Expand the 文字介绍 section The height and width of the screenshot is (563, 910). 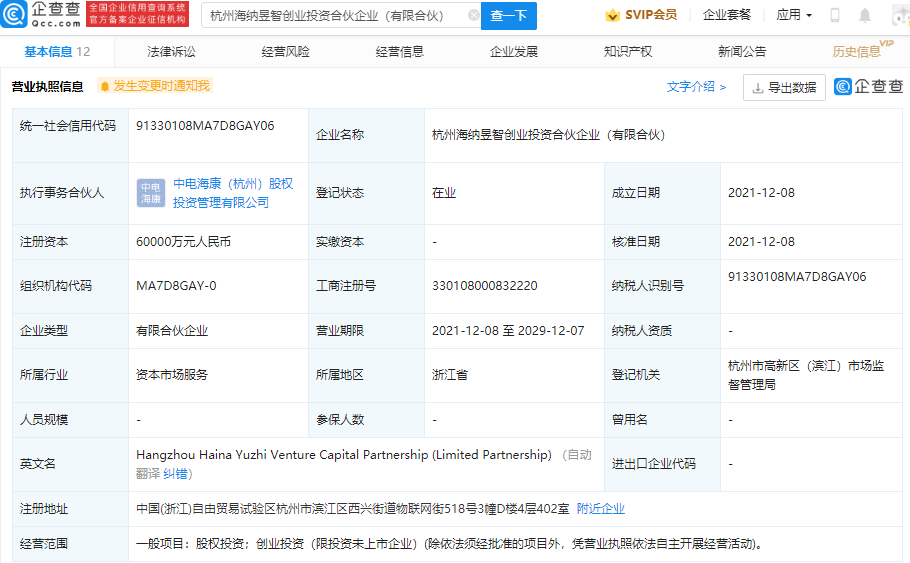pos(696,87)
